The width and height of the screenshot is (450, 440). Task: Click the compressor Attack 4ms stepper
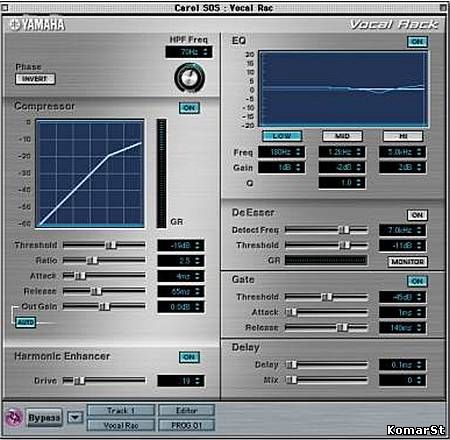(181, 276)
